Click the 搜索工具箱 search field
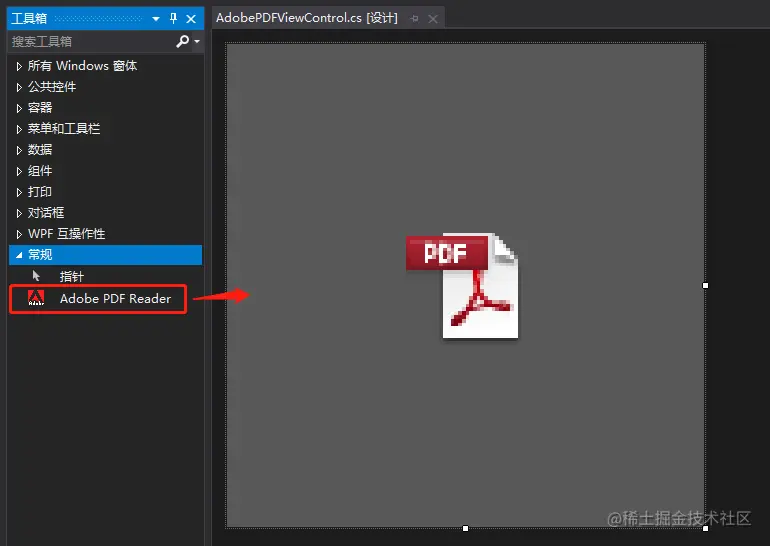The image size is (770, 546). click(91, 42)
